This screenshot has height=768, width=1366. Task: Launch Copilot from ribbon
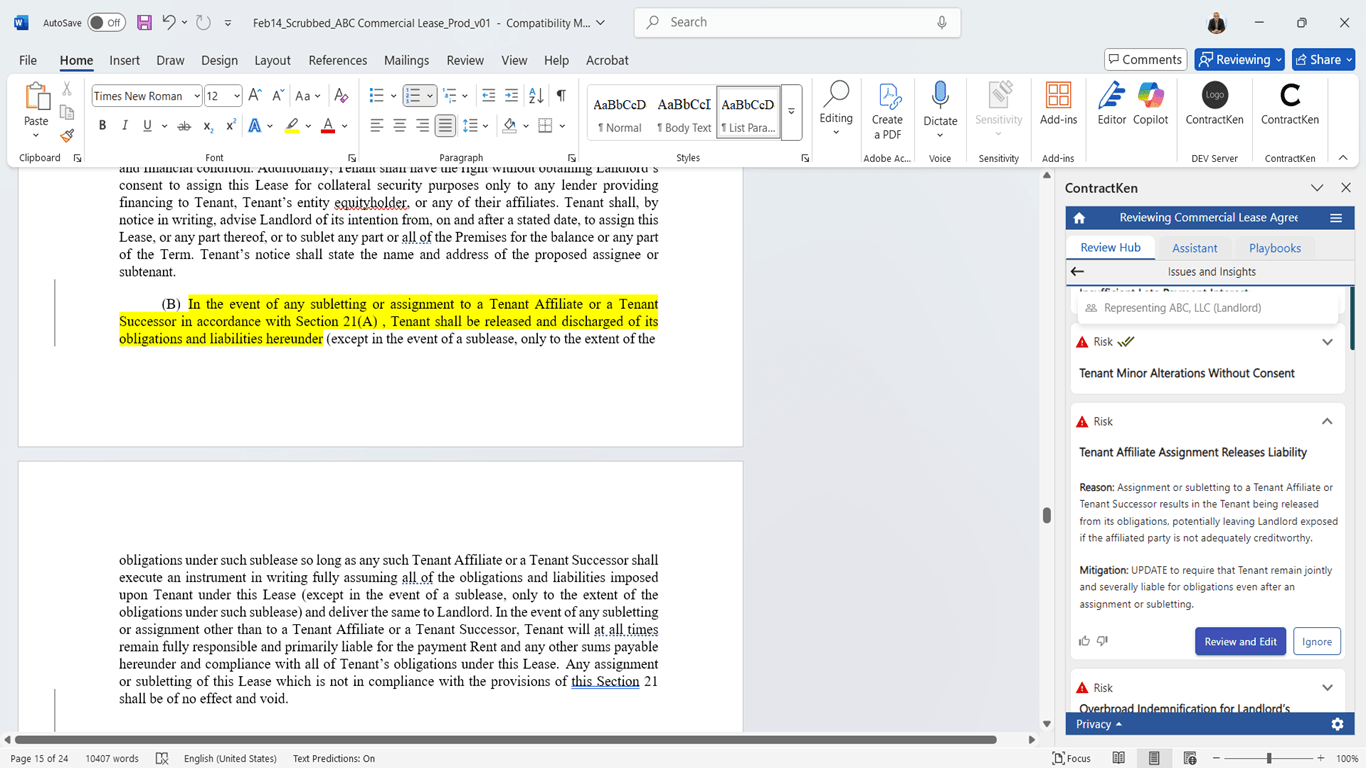[x=1150, y=104]
